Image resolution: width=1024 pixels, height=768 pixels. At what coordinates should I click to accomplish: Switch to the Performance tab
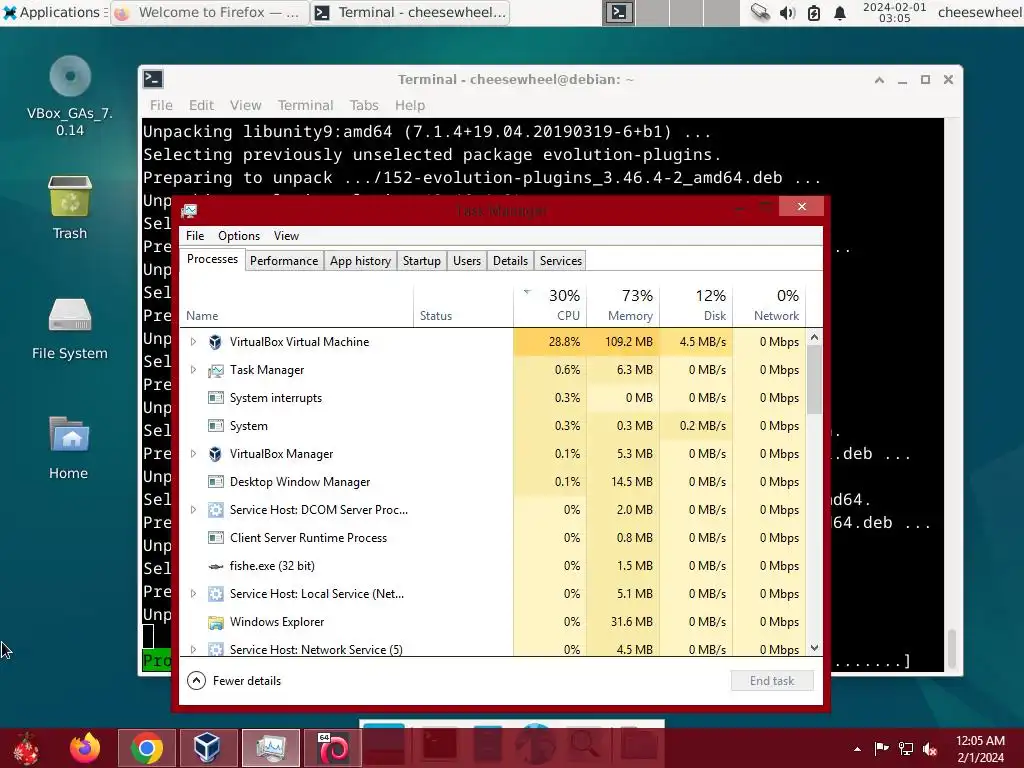pyautogui.click(x=284, y=261)
